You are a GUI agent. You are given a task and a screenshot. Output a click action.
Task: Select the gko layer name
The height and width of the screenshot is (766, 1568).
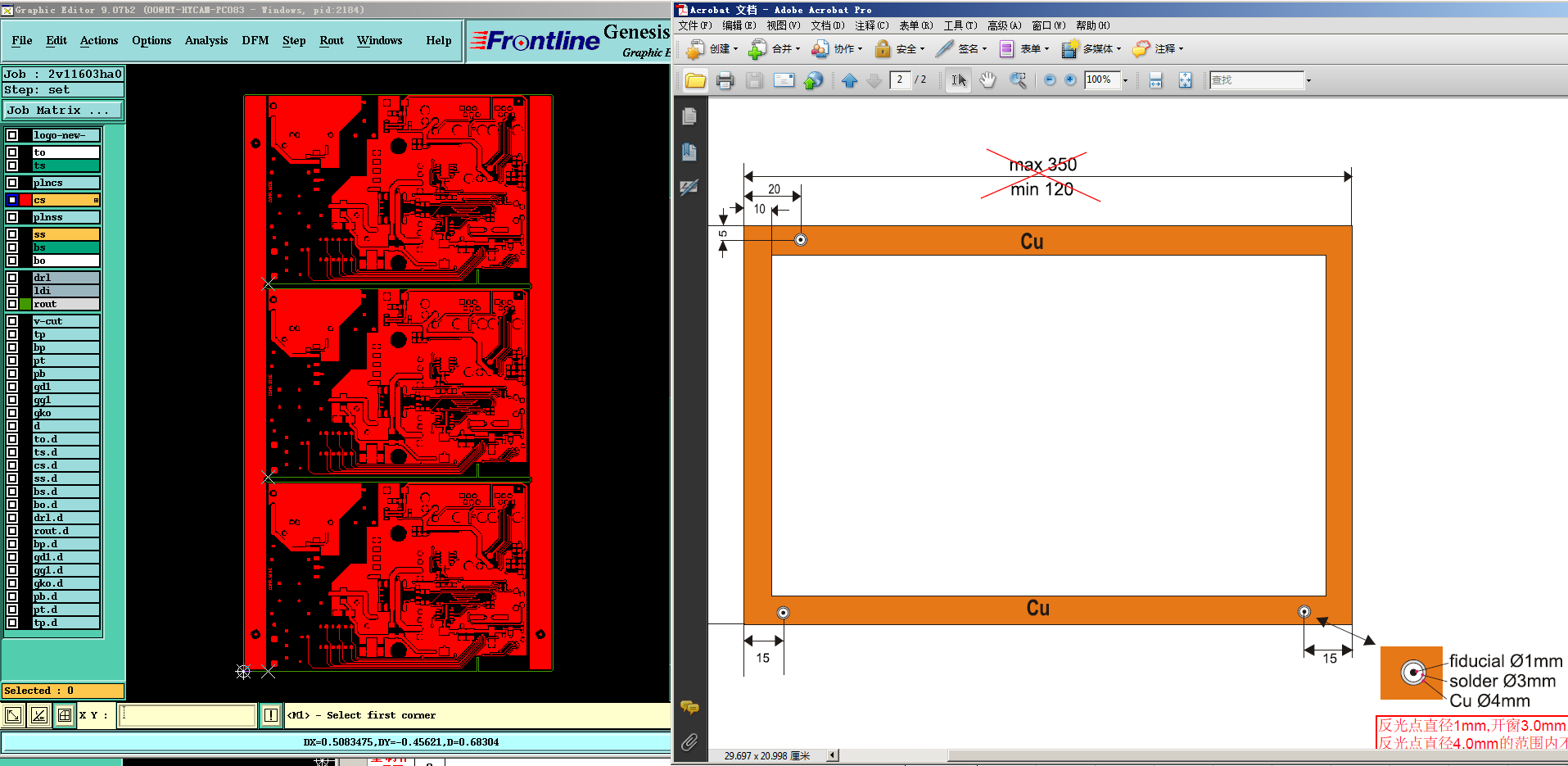tap(66, 413)
